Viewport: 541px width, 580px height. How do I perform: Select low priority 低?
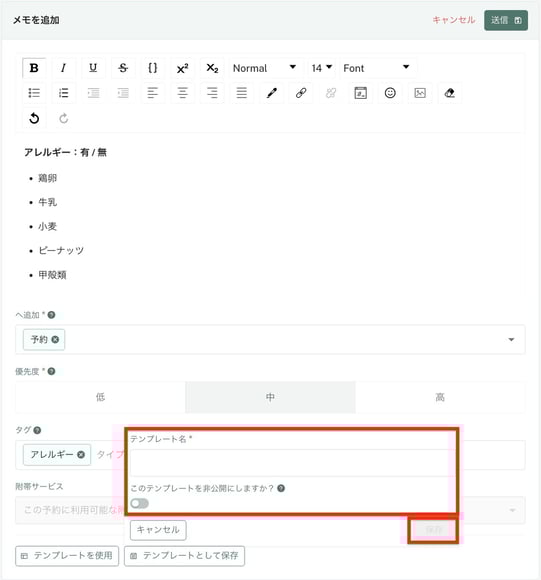click(100, 397)
